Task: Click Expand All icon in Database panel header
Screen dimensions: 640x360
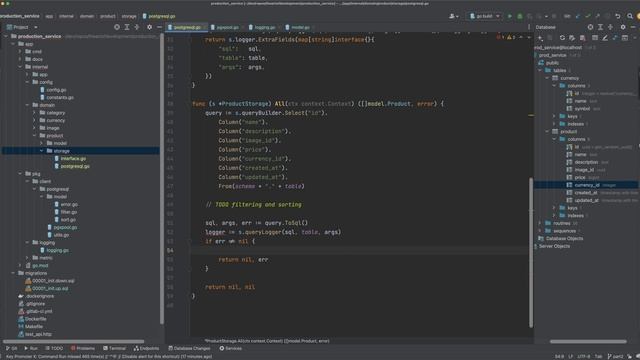Action: coord(600,27)
